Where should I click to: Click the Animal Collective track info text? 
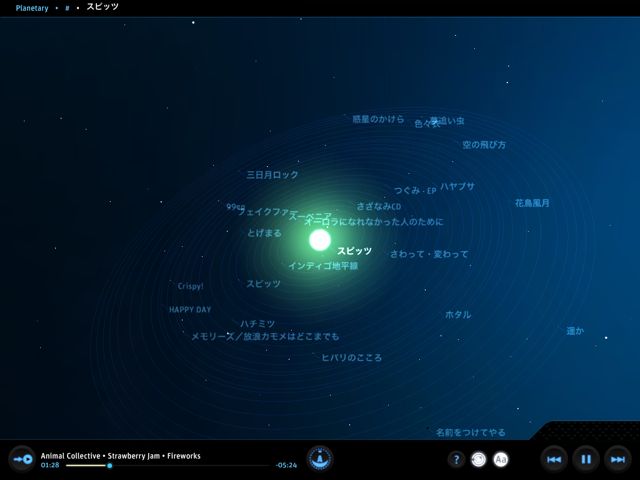(x=120, y=456)
